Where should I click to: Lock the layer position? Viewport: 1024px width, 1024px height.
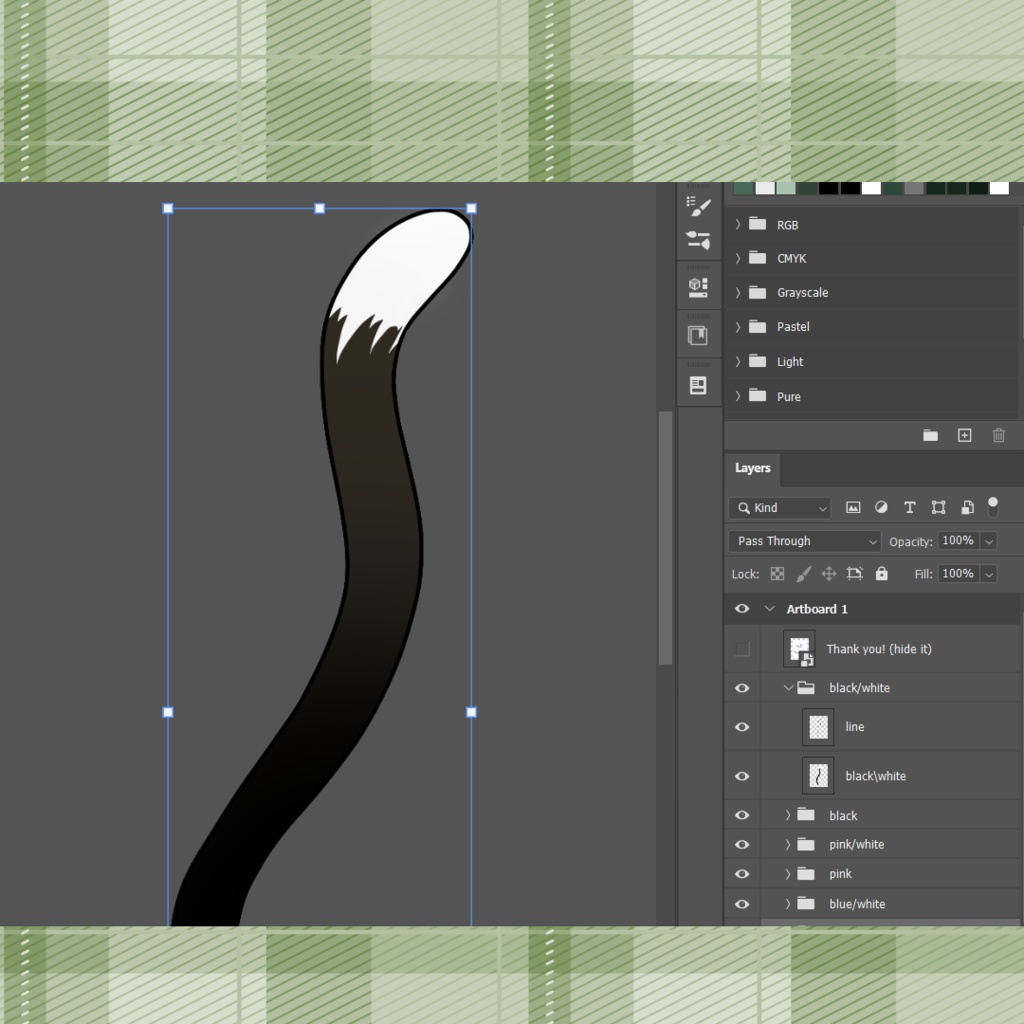829,573
